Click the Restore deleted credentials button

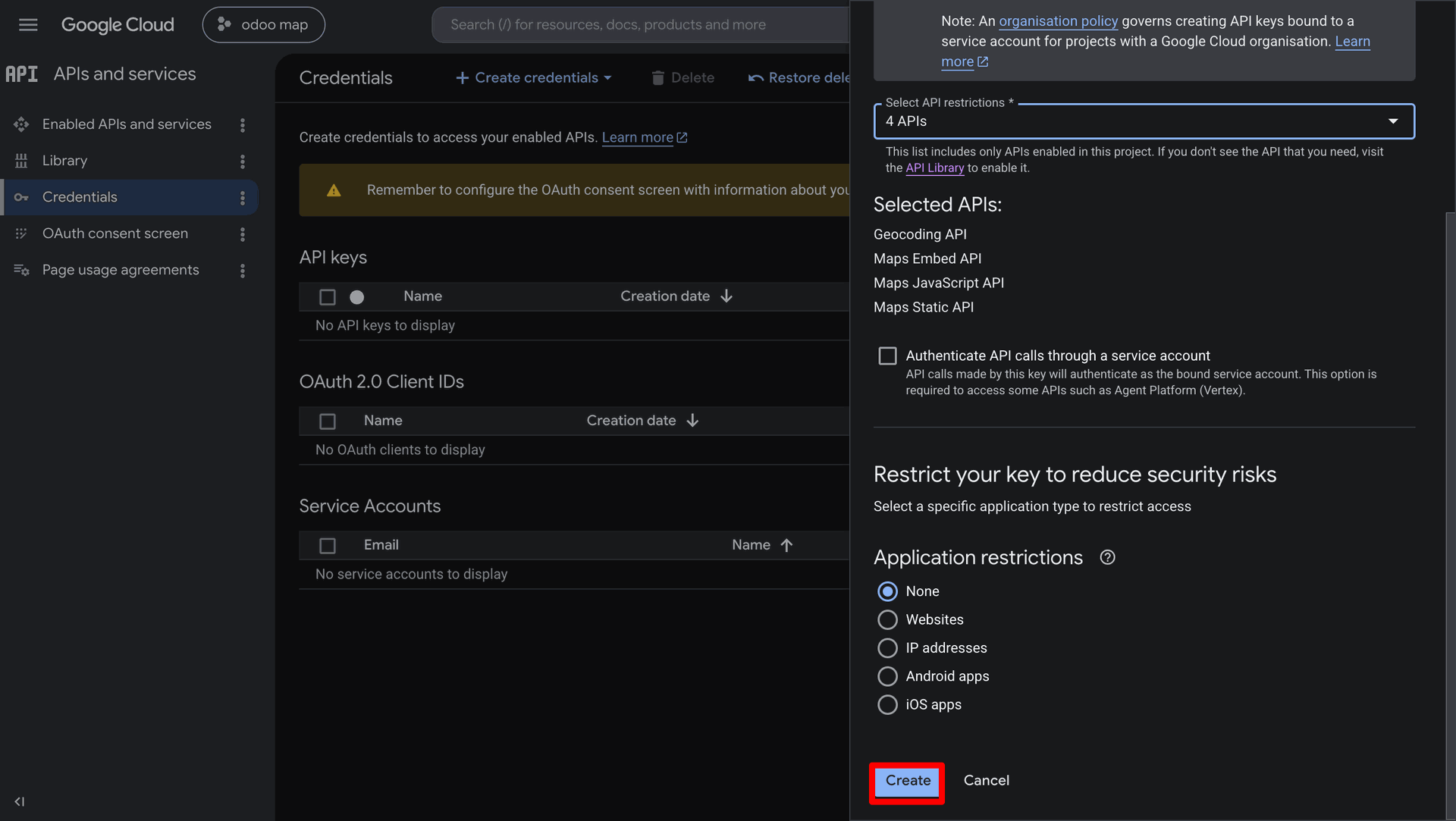(x=799, y=78)
